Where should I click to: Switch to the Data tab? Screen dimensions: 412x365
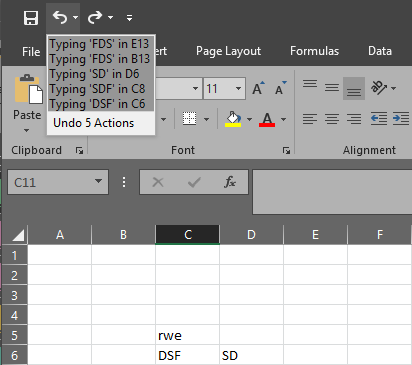[x=380, y=51]
